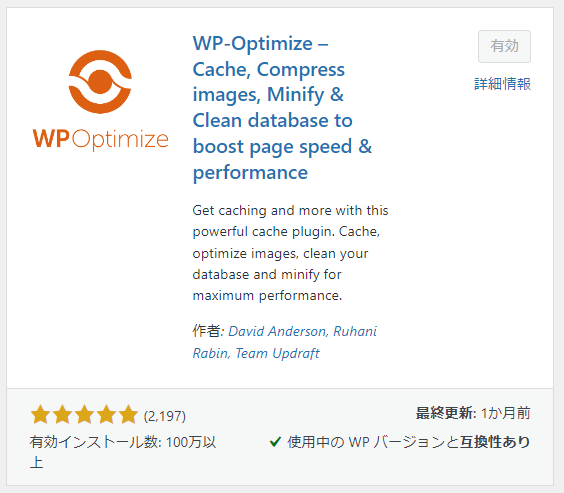Open the David Anderson, Ruhani author link
Screen dimensions: 564x493
302,331
